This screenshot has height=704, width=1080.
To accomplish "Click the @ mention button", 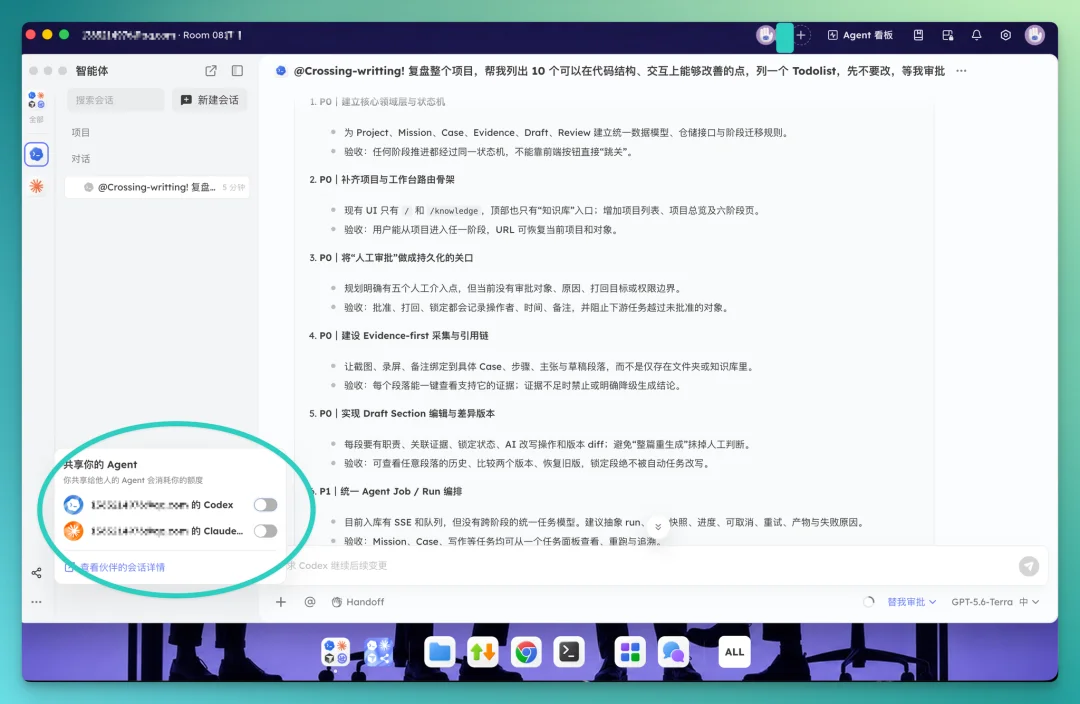I will pos(310,602).
